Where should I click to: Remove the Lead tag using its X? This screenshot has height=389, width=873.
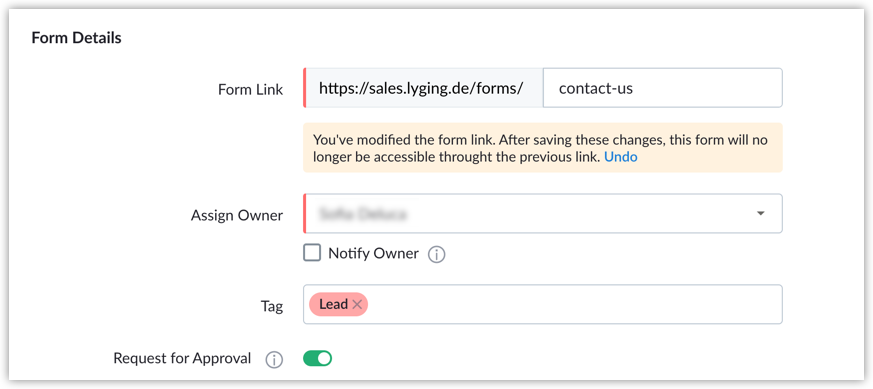[x=357, y=304]
